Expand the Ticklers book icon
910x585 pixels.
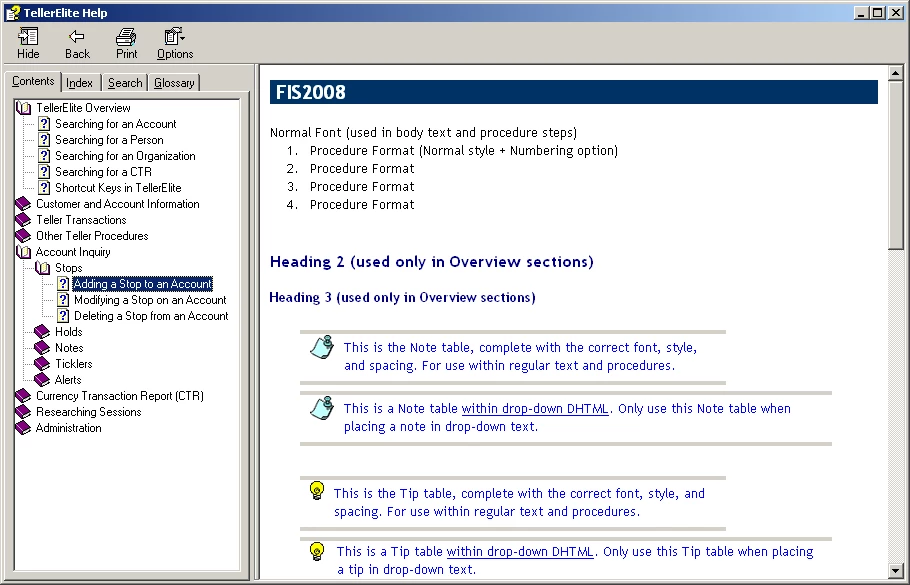[x=42, y=364]
